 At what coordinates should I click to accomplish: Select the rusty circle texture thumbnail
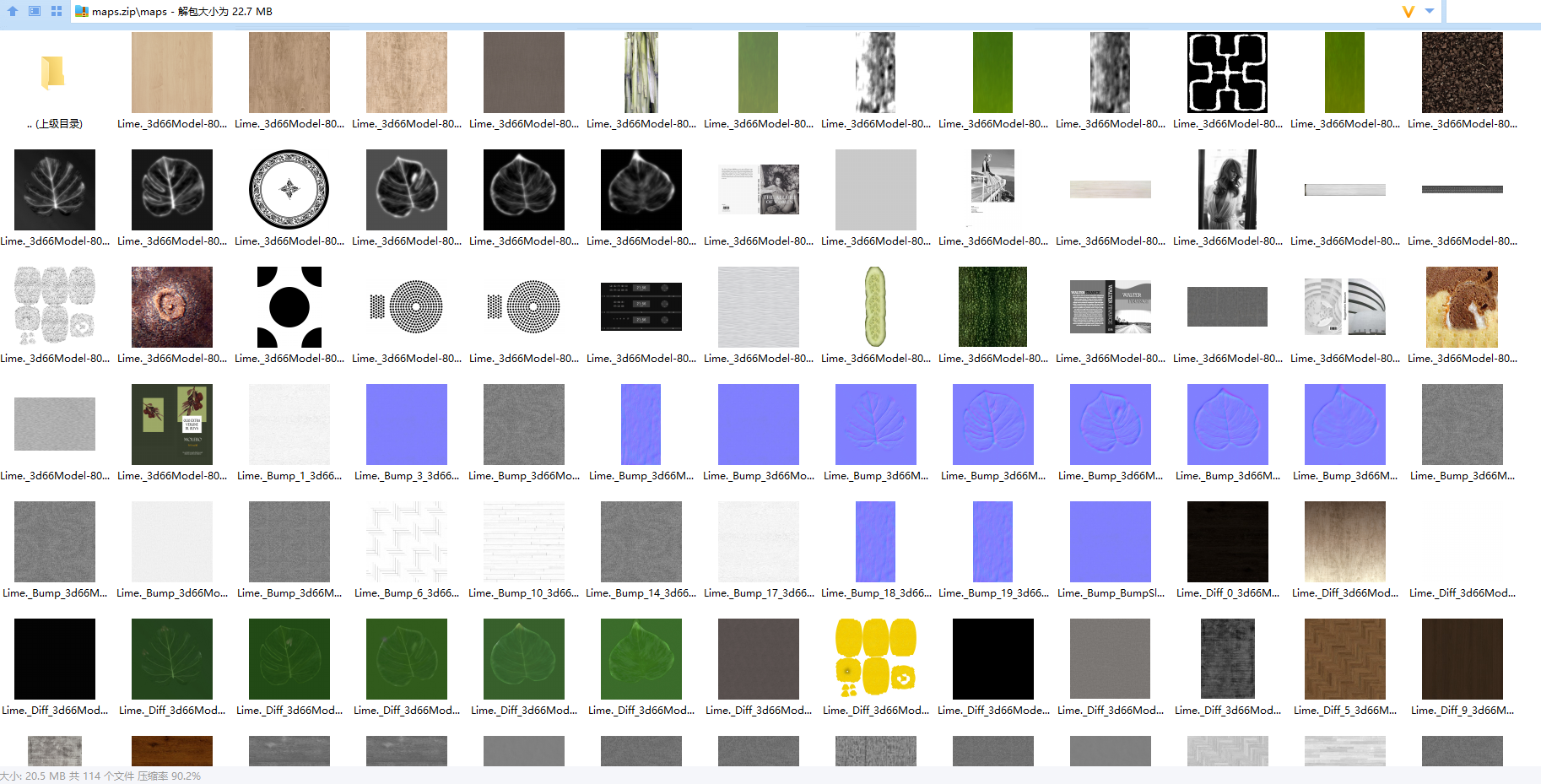pyautogui.click(x=172, y=307)
